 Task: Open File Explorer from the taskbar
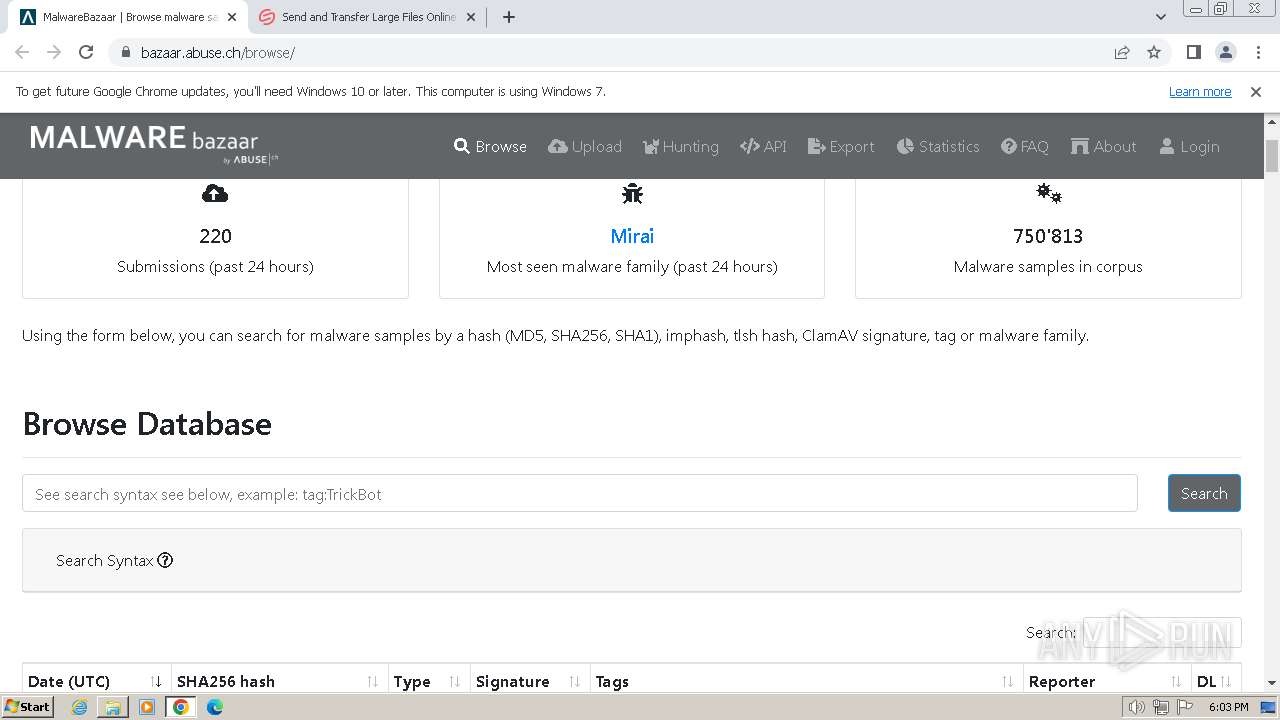pyautogui.click(x=113, y=707)
